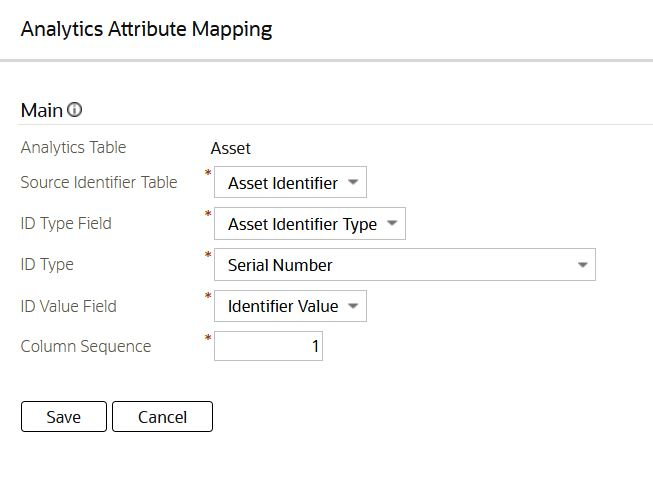Click required asterisk beside Column Sequence field

click(x=208, y=339)
